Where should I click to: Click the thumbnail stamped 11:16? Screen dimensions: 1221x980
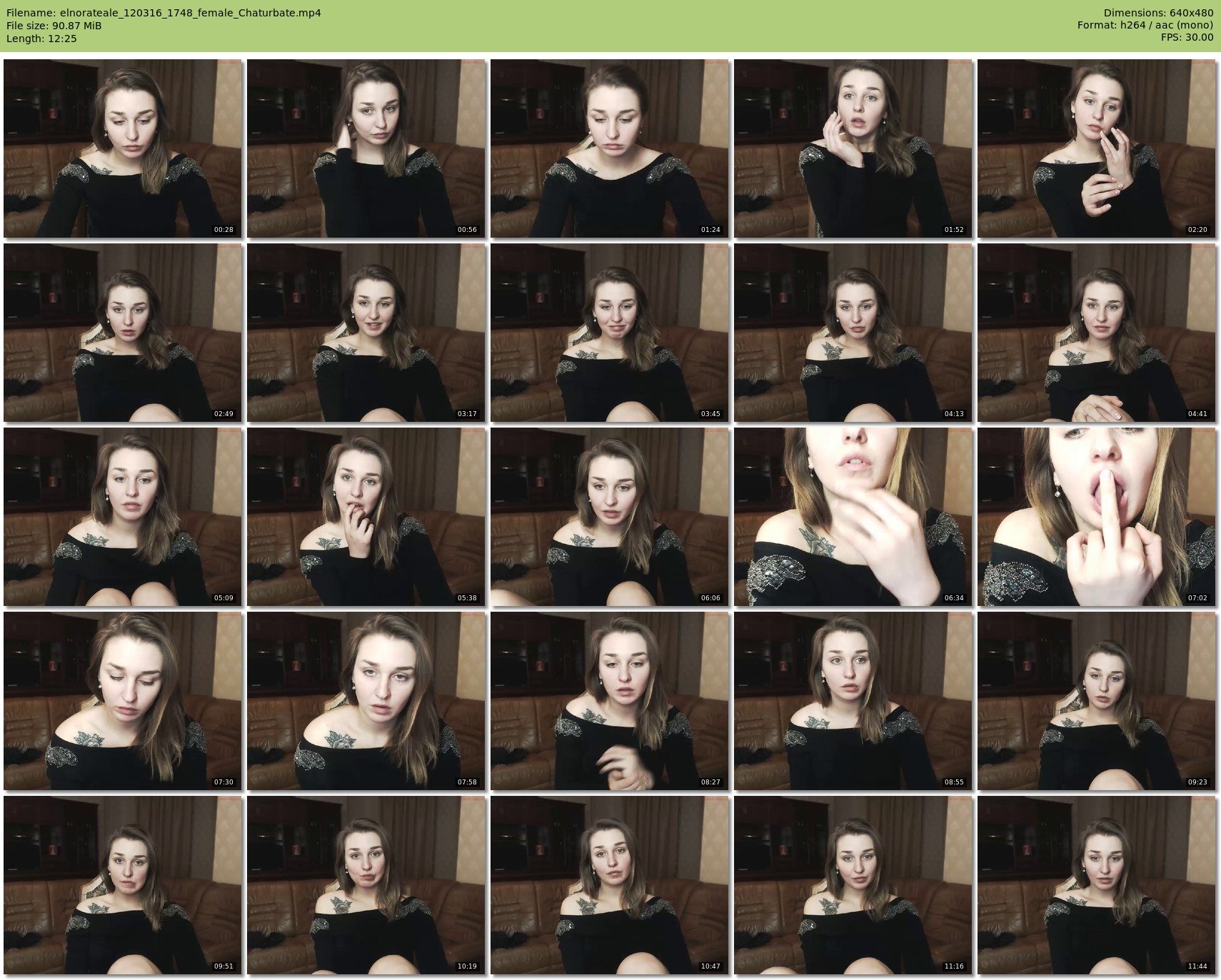[x=853, y=885]
